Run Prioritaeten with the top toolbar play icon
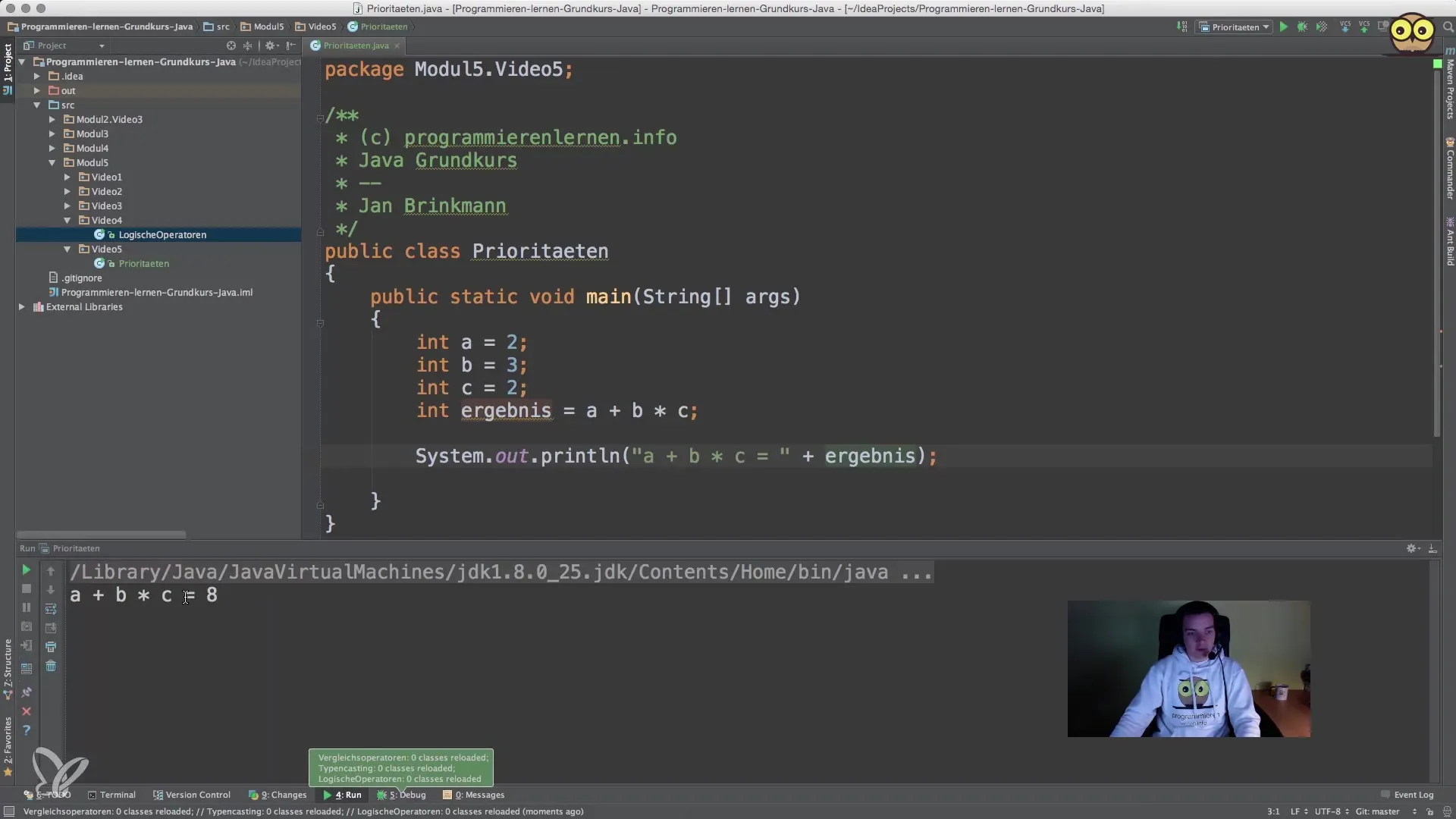The height and width of the screenshot is (819, 1456). pos(1283,27)
